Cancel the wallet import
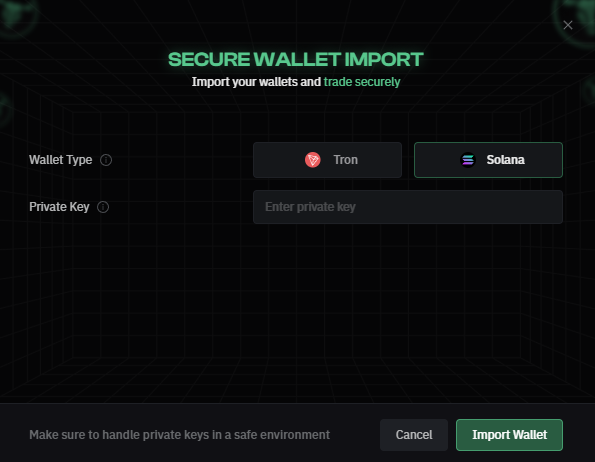Viewport: 595px width, 462px height. point(414,435)
